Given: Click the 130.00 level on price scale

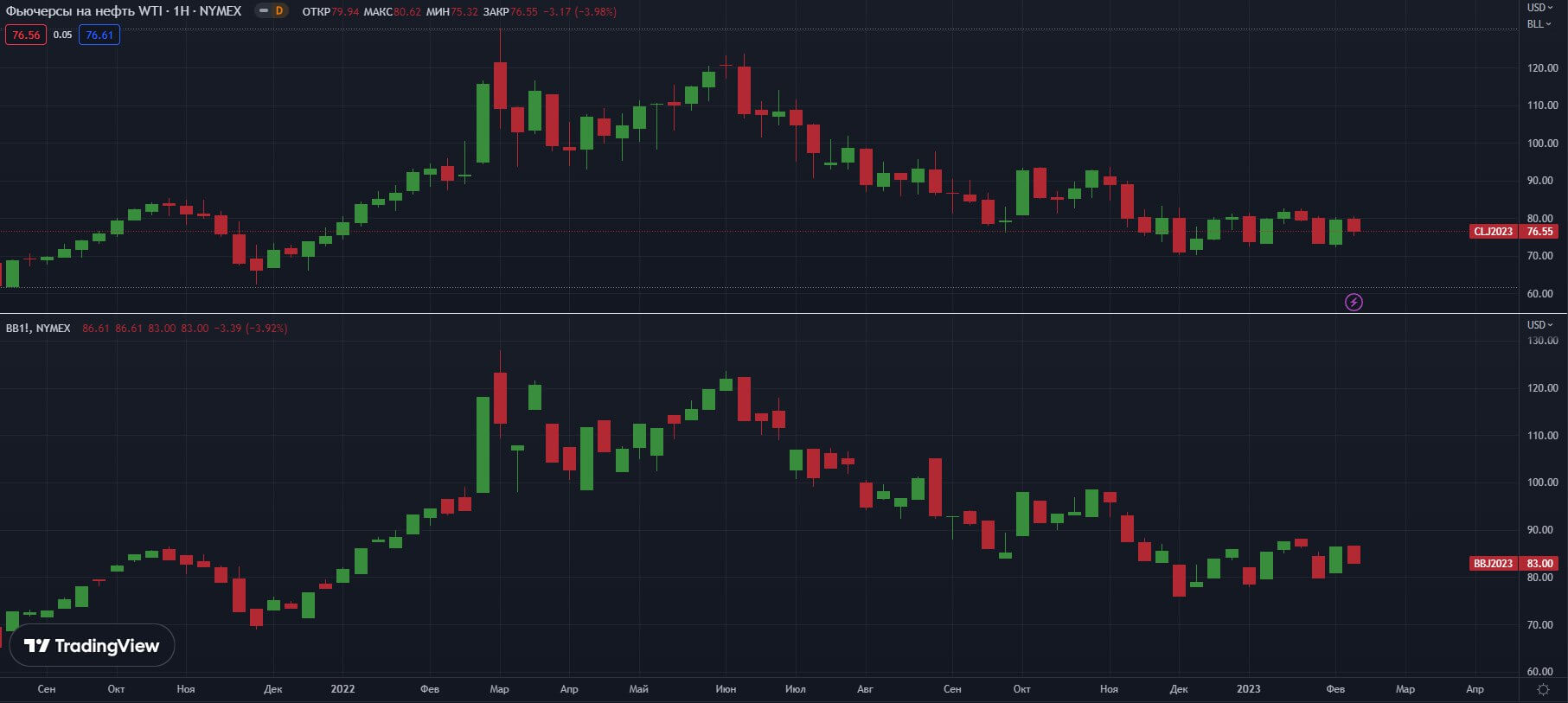Looking at the screenshot, I should (1542, 341).
